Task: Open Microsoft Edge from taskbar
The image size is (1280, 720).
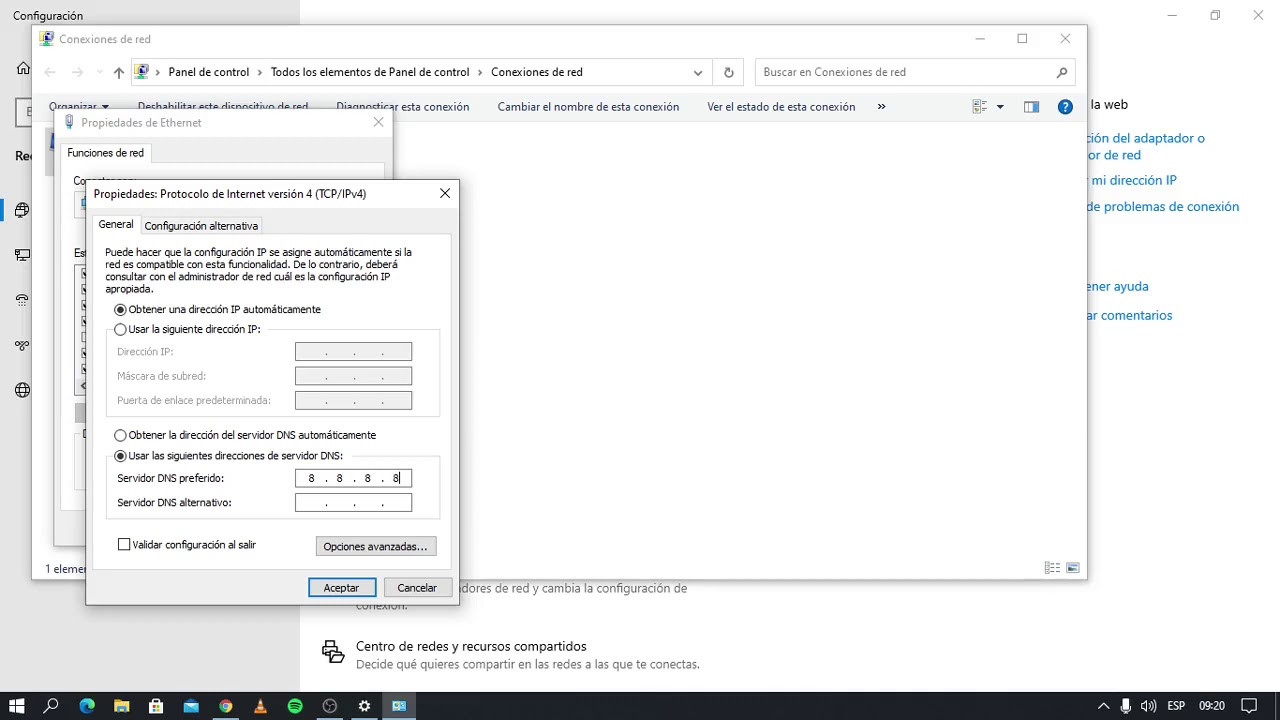Action: click(86, 706)
